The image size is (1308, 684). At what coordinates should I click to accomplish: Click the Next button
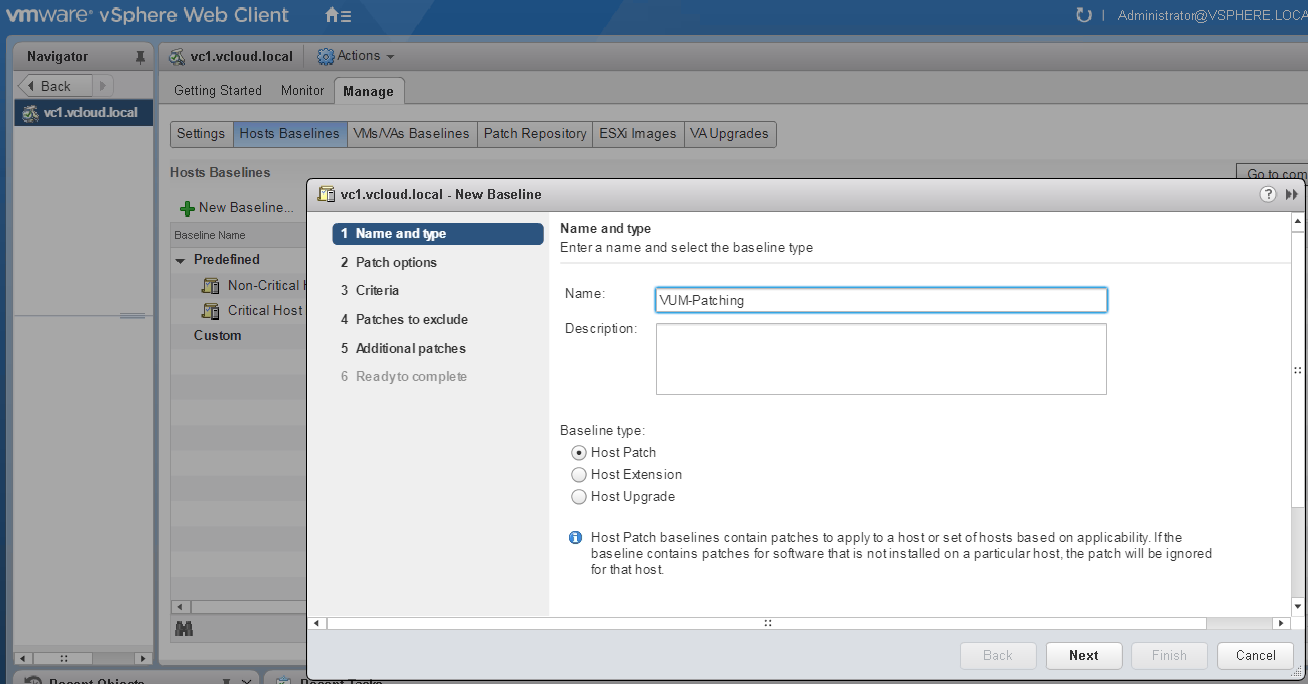coord(1083,656)
